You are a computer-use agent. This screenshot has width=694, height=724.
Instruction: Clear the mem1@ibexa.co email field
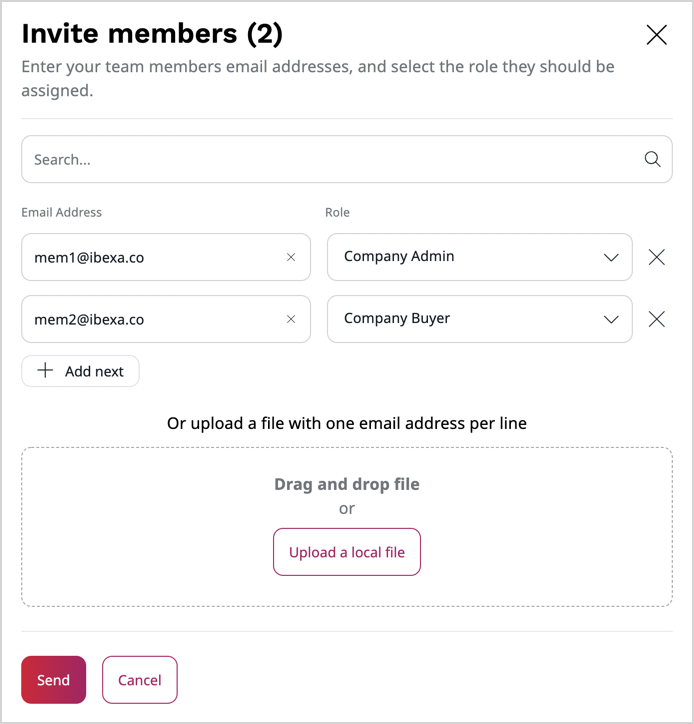tap(291, 257)
